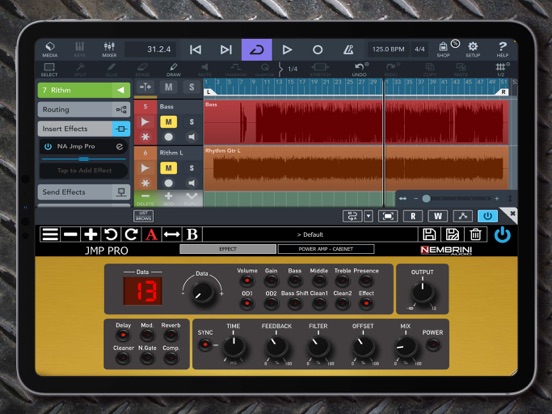Click the 31.2.4 position display
This screenshot has width=552, height=414.
click(x=151, y=49)
